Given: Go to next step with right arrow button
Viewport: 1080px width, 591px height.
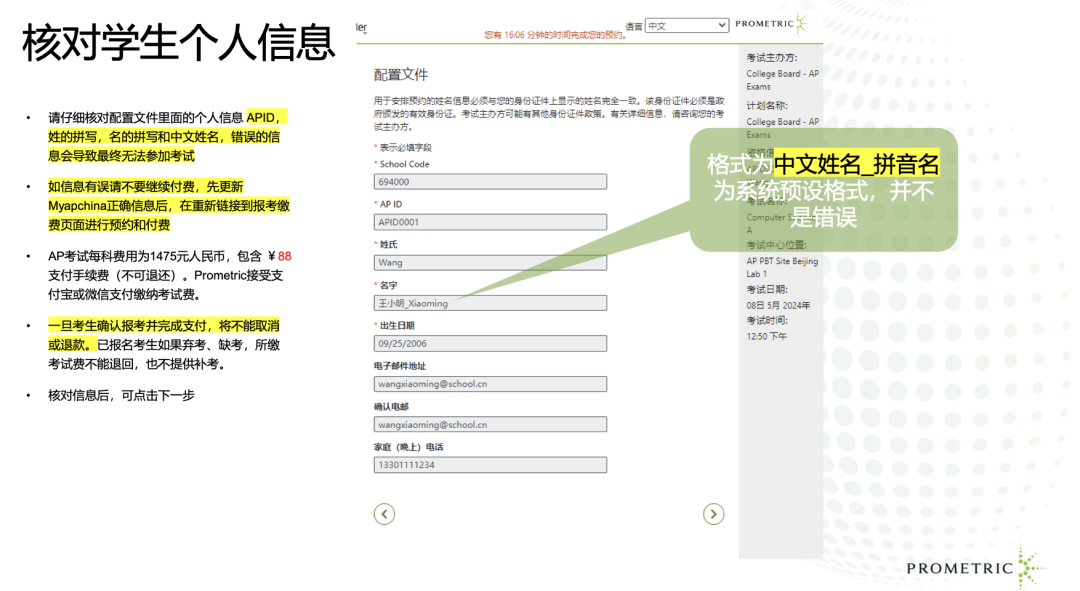Looking at the screenshot, I should (713, 514).
